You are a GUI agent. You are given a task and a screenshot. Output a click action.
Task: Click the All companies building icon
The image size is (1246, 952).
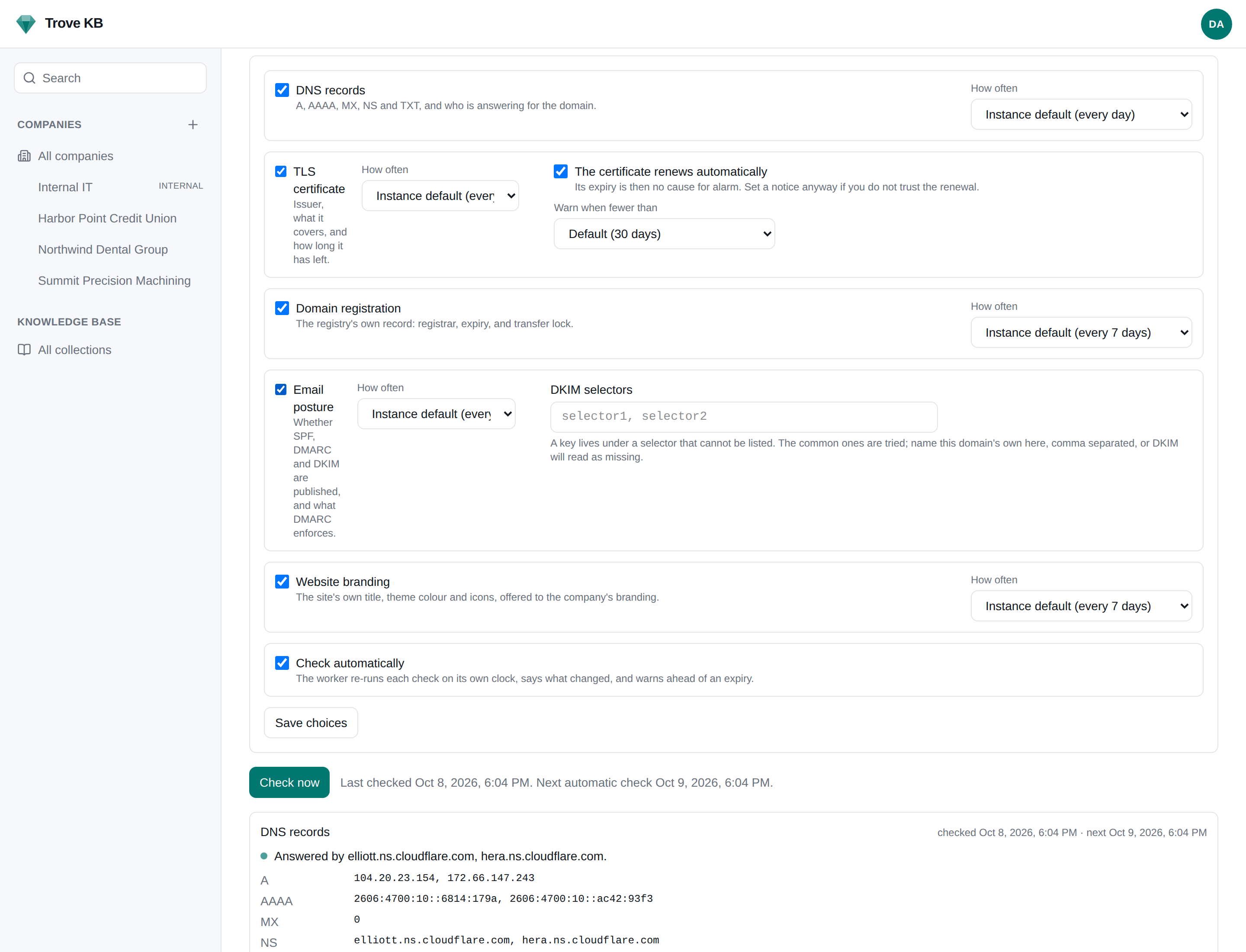(24, 156)
